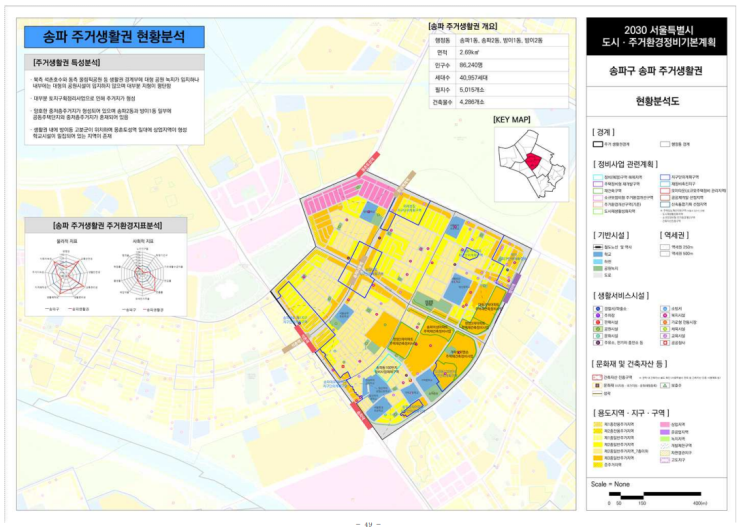Click the blue 학교 legend swatch
Viewport: 743px width, 528px height.
coord(598,254)
